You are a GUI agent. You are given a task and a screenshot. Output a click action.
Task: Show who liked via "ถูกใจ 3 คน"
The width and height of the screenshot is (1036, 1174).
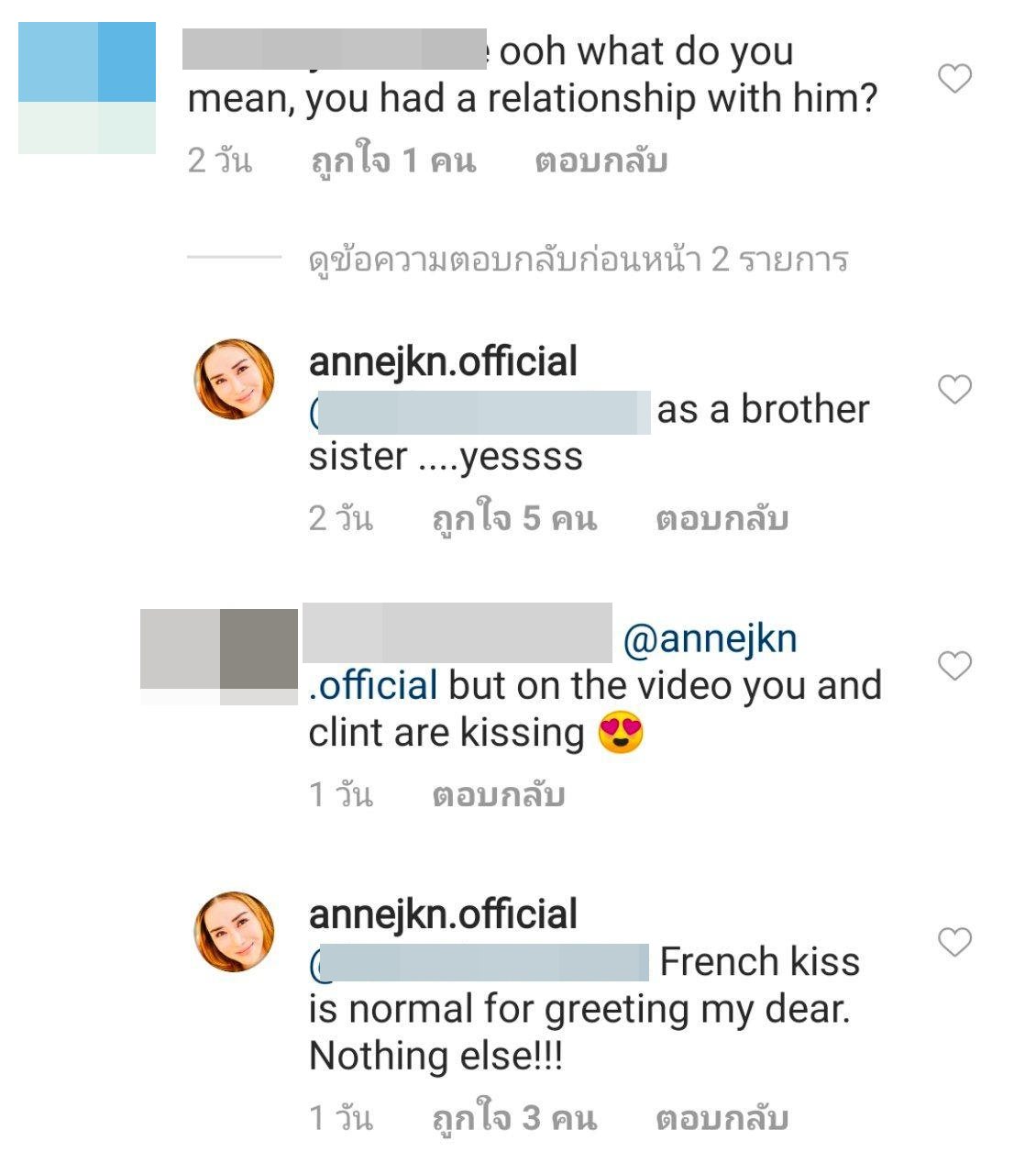click(x=513, y=1118)
